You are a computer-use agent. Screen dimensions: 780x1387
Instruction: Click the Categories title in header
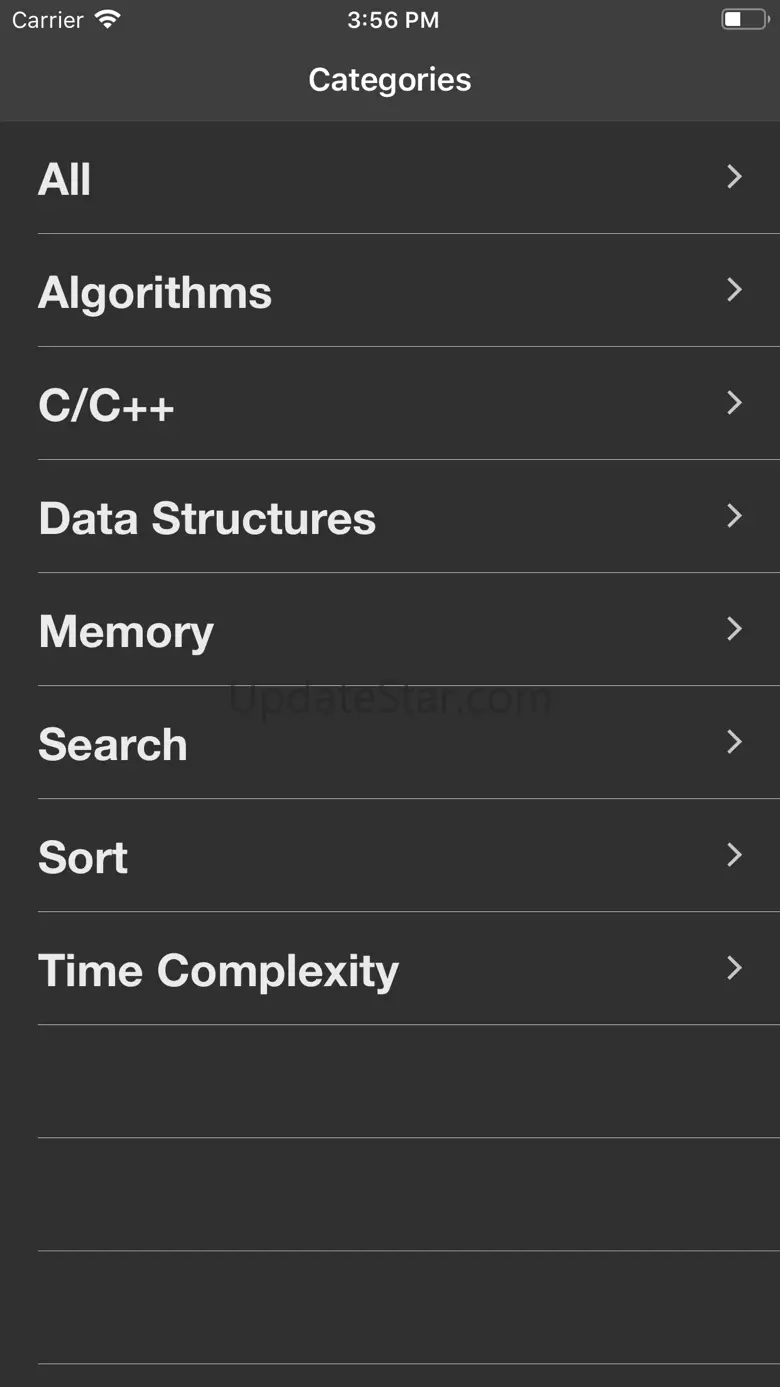tap(389, 80)
